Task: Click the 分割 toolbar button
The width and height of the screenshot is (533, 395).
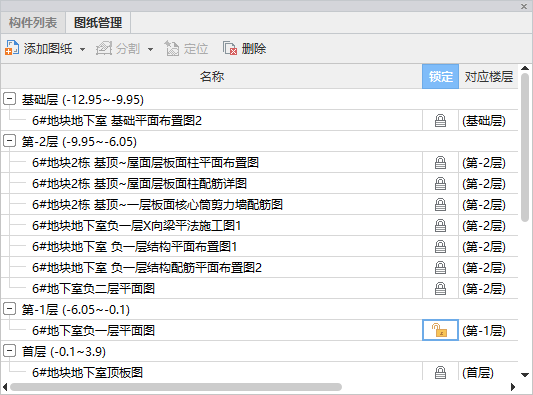Action: click(x=118, y=48)
